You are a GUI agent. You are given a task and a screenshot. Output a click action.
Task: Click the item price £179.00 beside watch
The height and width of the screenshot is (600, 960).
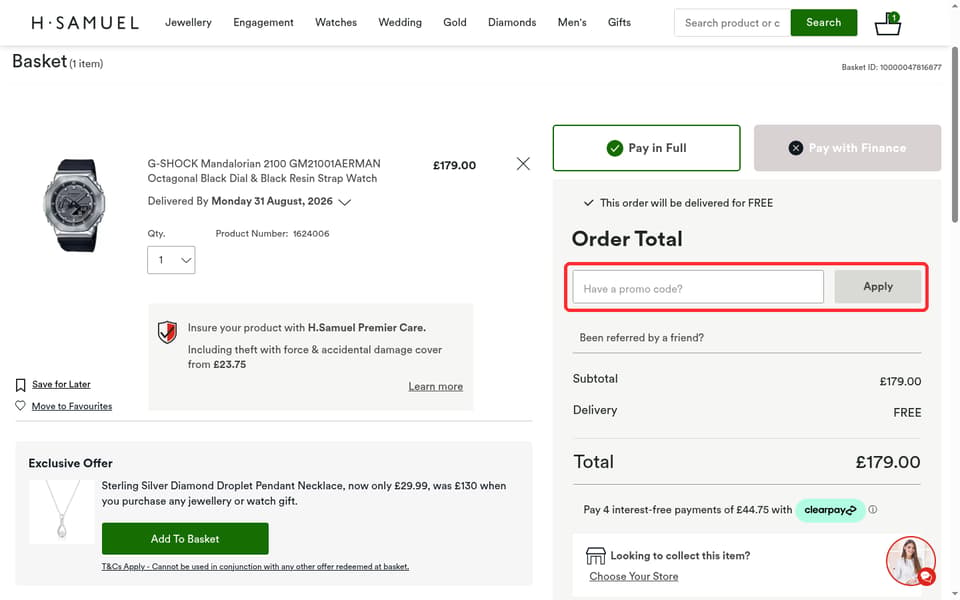tap(454, 165)
